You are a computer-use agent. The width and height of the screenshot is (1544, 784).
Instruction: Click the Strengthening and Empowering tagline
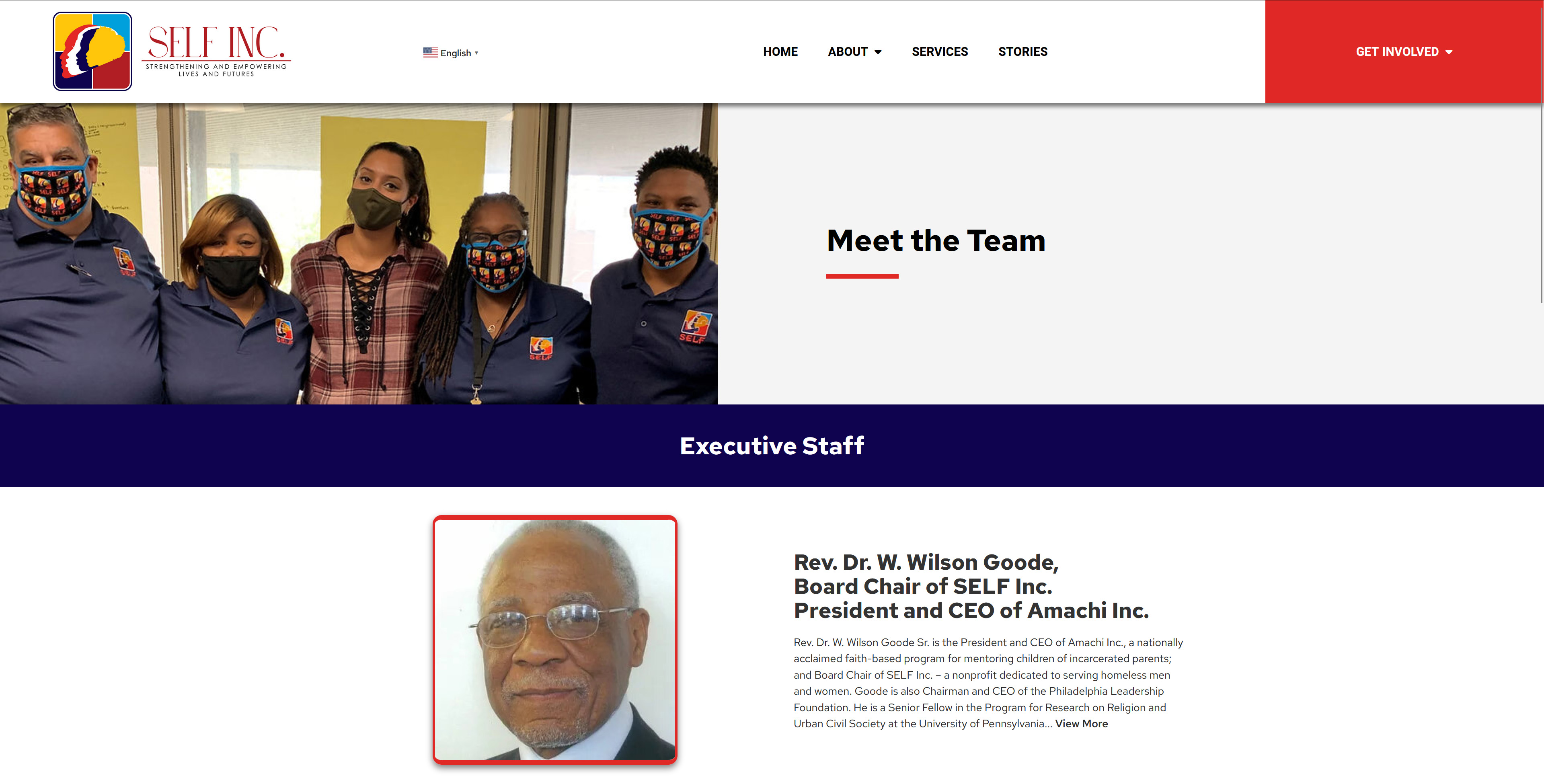[216, 70]
